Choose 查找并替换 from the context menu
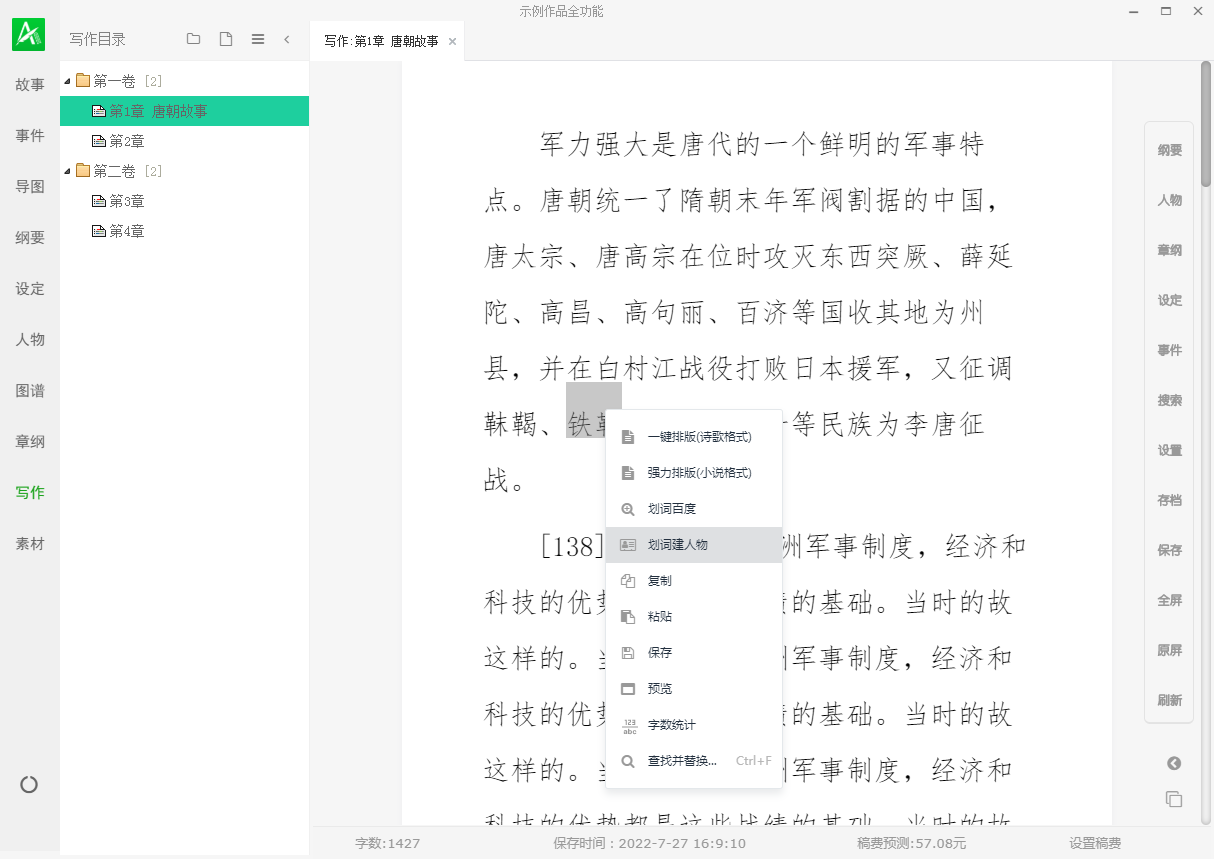Image resolution: width=1214 pixels, height=859 pixels. click(694, 761)
